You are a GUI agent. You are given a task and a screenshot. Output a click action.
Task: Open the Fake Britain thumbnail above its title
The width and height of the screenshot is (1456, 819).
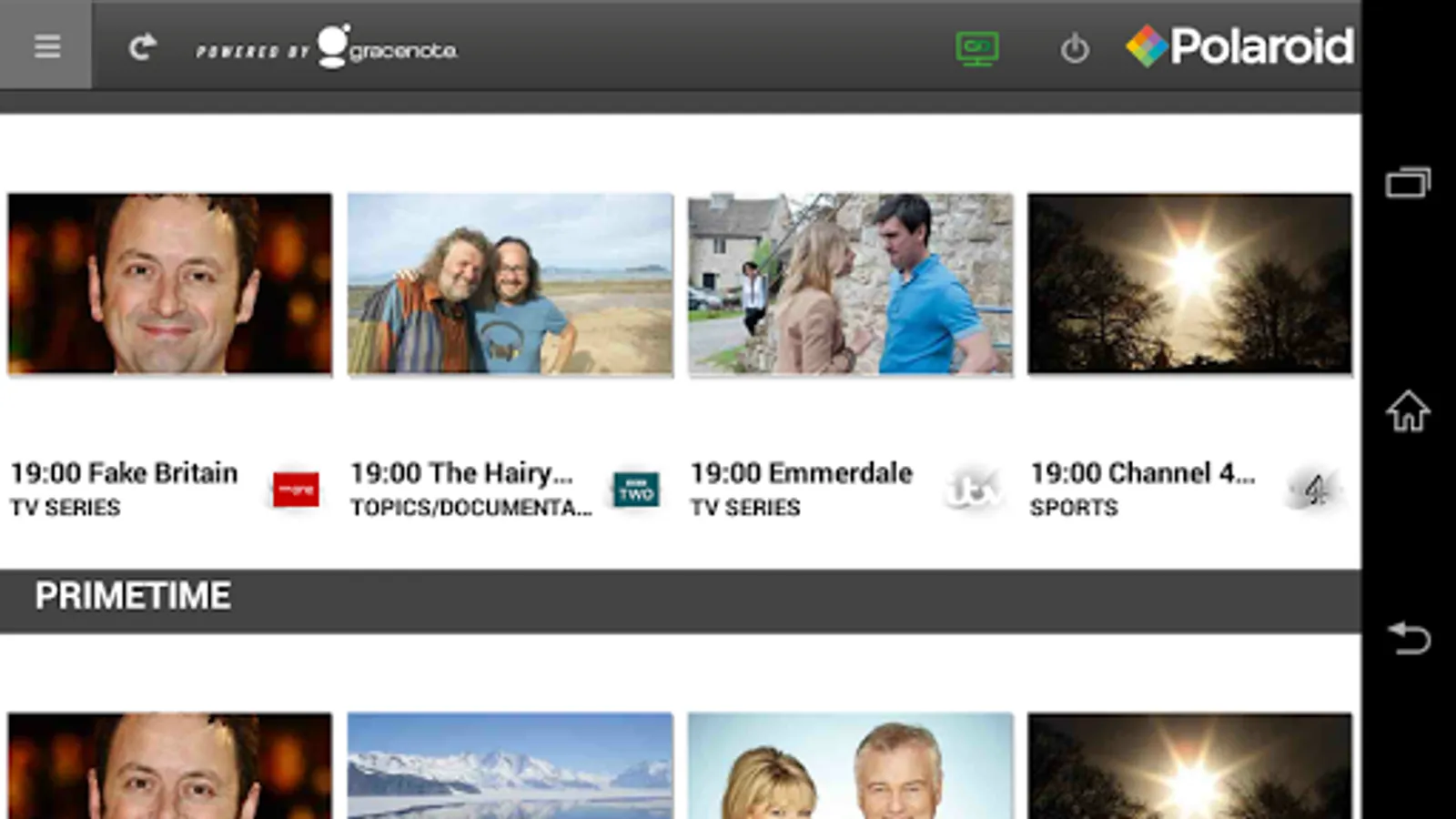[170, 283]
